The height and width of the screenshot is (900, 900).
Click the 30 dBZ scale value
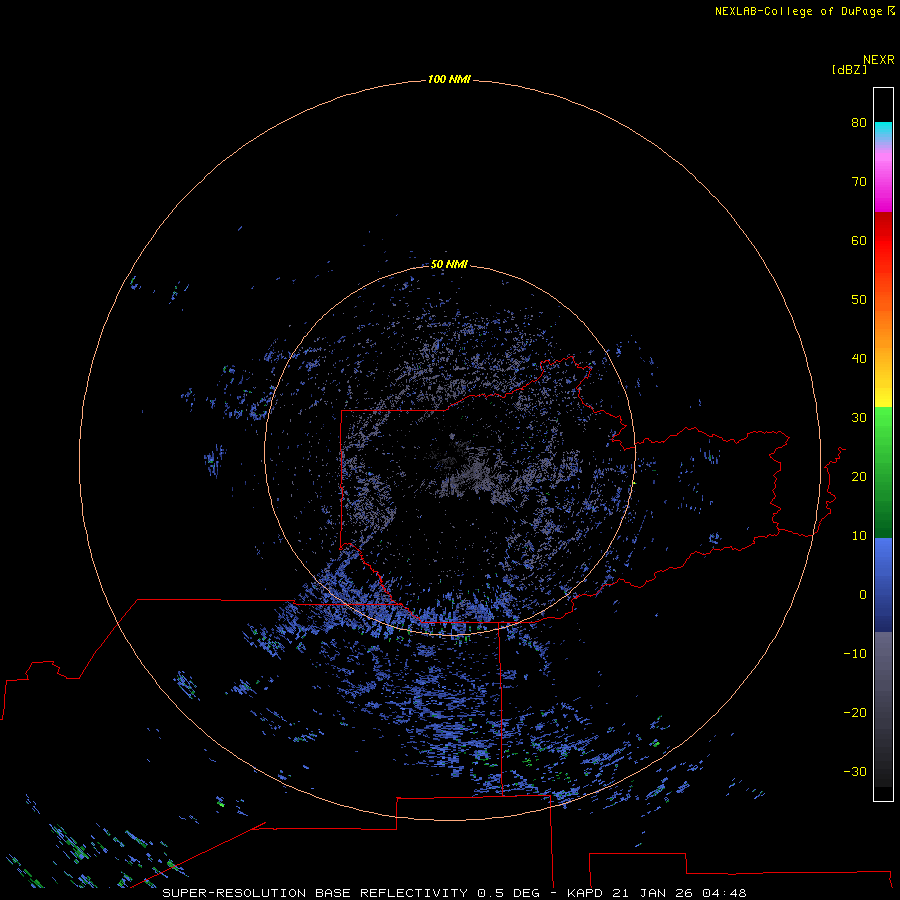click(859, 418)
